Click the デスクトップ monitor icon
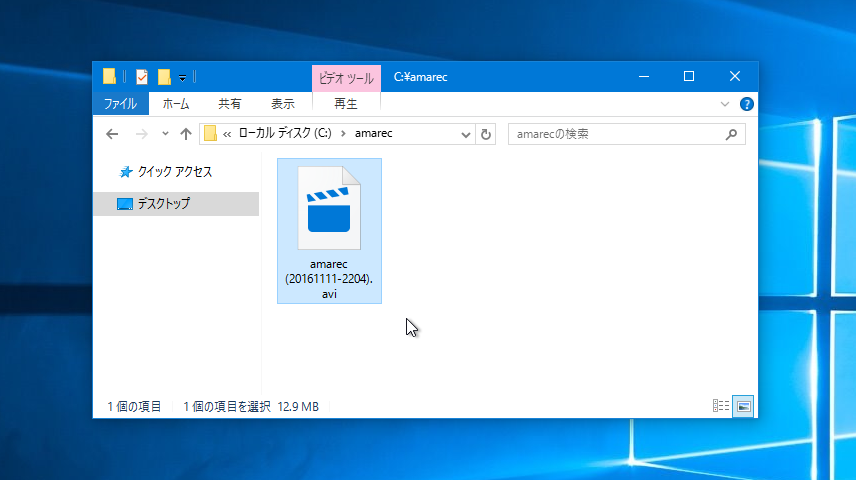Viewport: 856px width, 480px height. pos(124,204)
